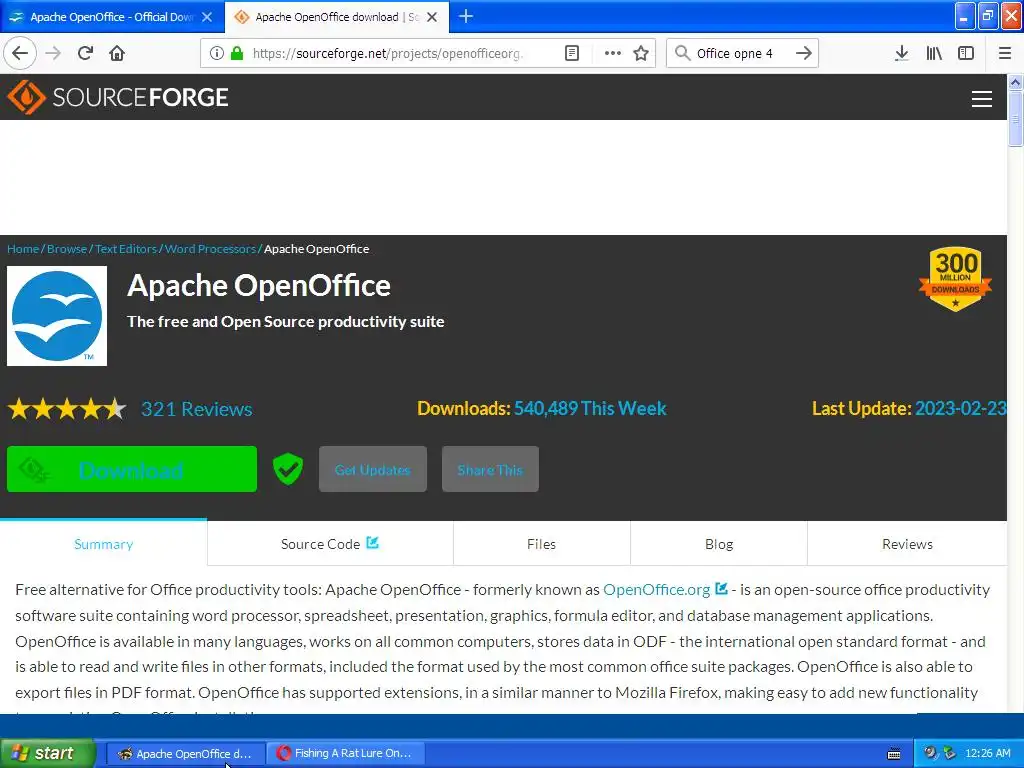Open the Source Code tab
The height and width of the screenshot is (768, 1024).
click(x=330, y=544)
